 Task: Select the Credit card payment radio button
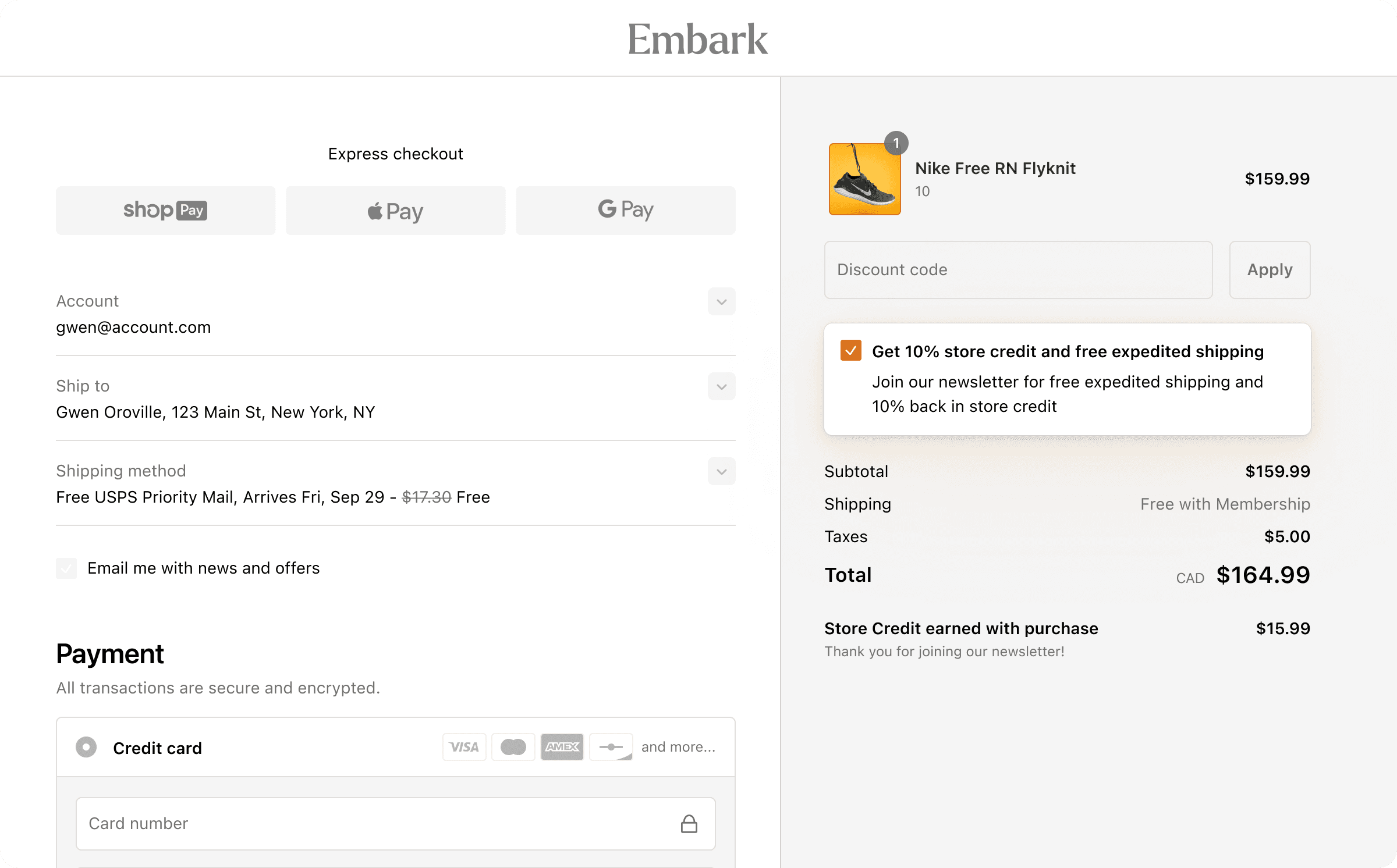86,746
